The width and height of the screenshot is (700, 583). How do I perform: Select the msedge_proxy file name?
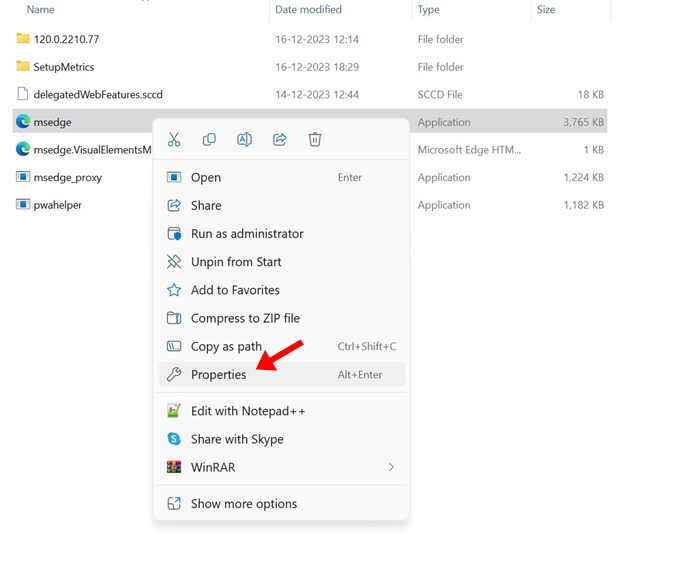pyautogui.click(x=68, y=178)
